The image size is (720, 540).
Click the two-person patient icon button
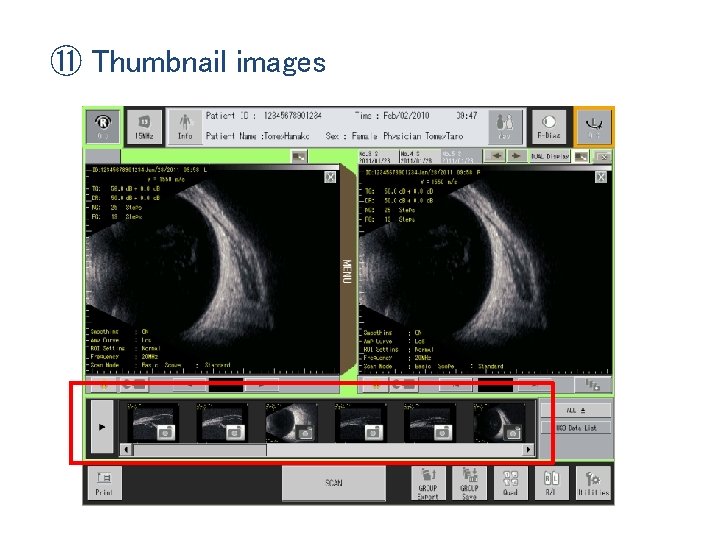point(505,126)
